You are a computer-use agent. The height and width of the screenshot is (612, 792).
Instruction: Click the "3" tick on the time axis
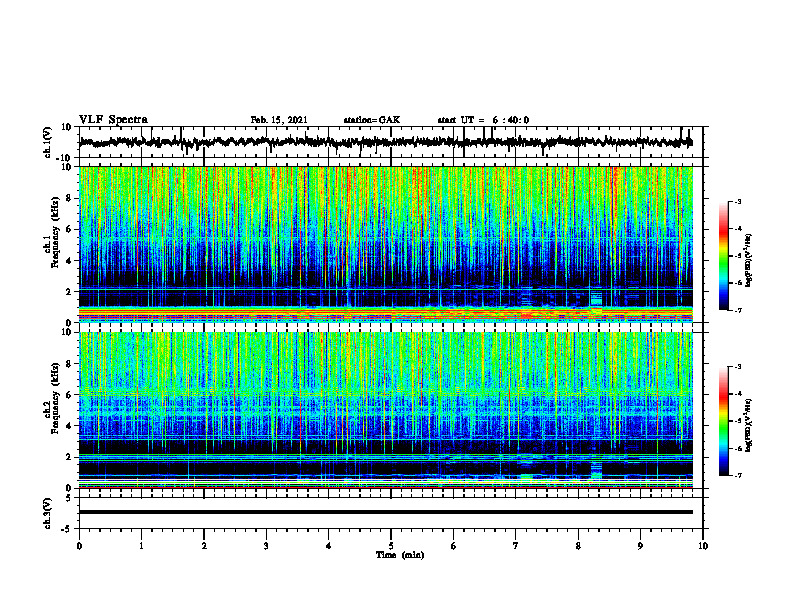point(266,546)
